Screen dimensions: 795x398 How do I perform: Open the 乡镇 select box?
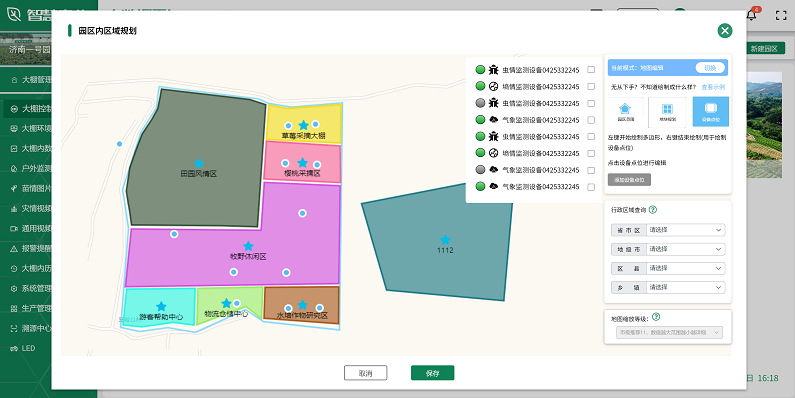[x=685, y=287]
